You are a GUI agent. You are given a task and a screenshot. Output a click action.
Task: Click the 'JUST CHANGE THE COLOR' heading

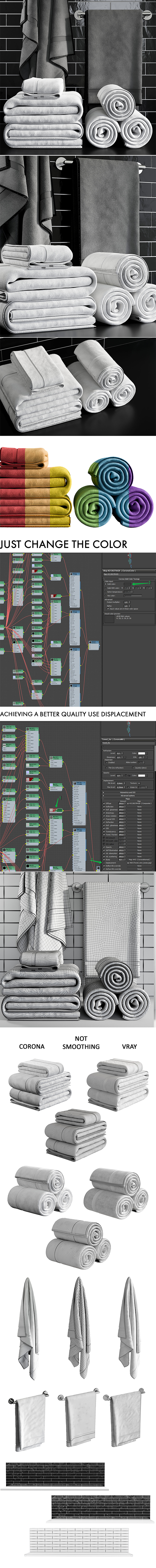coord(64,544)
